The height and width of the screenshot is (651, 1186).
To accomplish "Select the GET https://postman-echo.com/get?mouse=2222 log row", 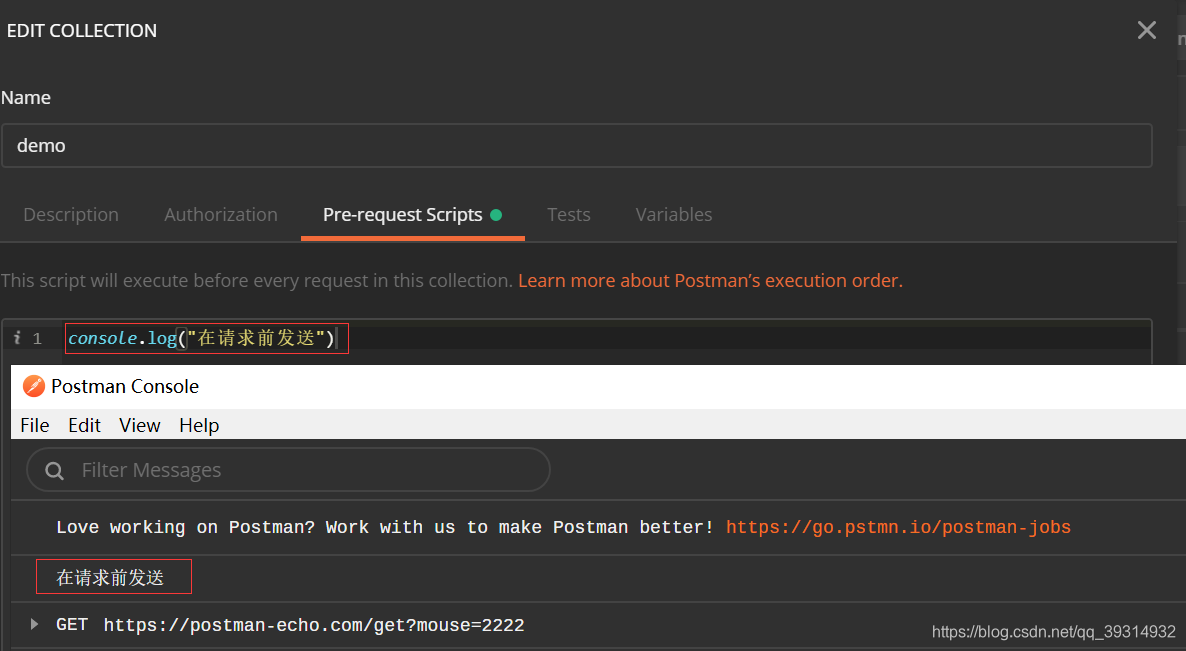I will click(x=598, y=625).
